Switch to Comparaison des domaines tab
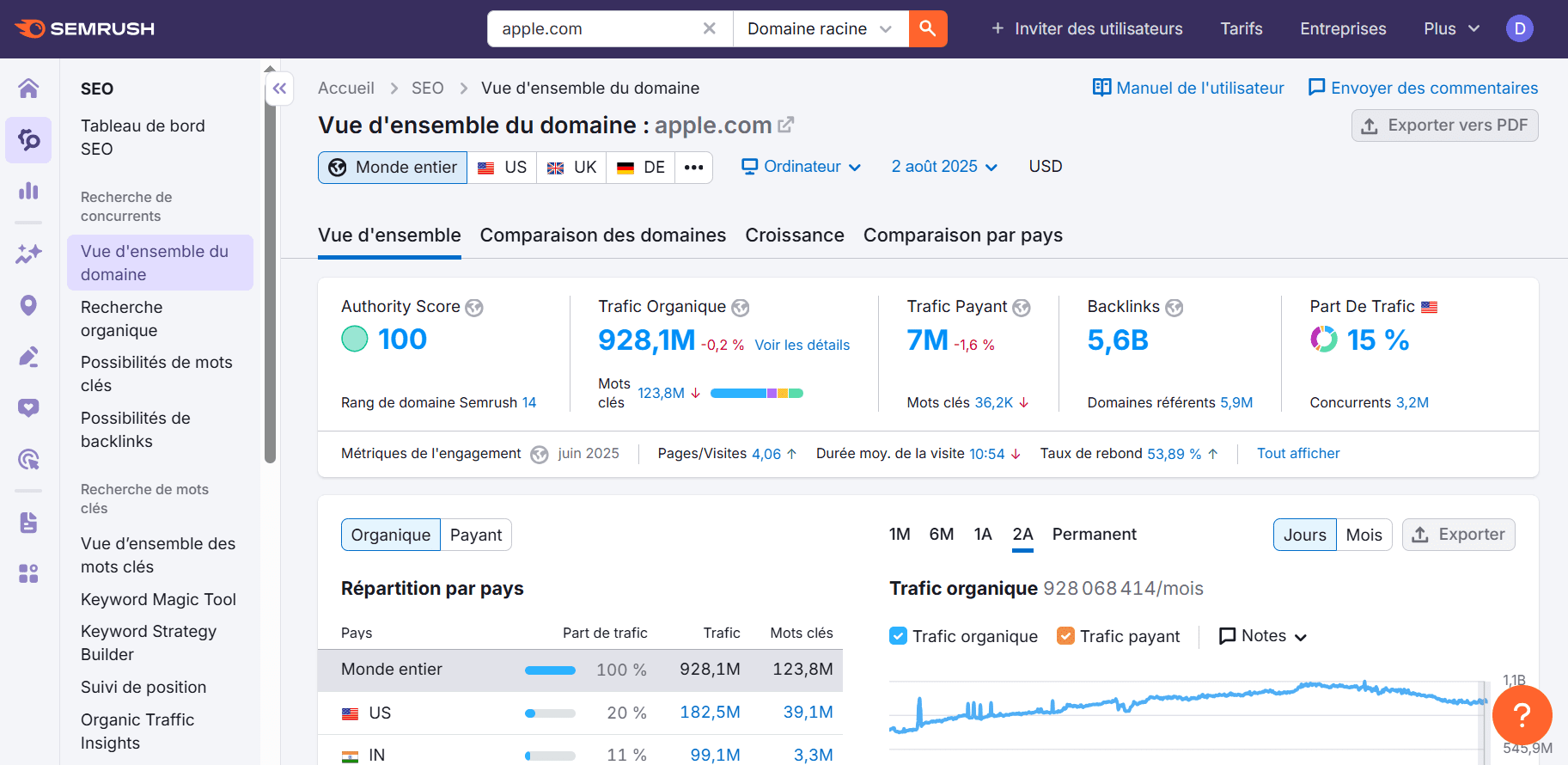This screenshot has width=1568, height=765. tap(603, 236)
